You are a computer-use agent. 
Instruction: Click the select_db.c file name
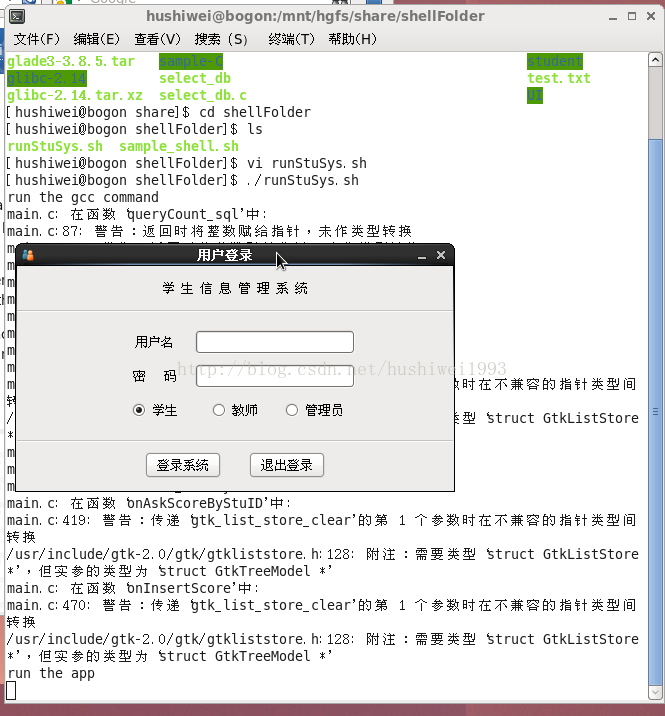[203, 95]
